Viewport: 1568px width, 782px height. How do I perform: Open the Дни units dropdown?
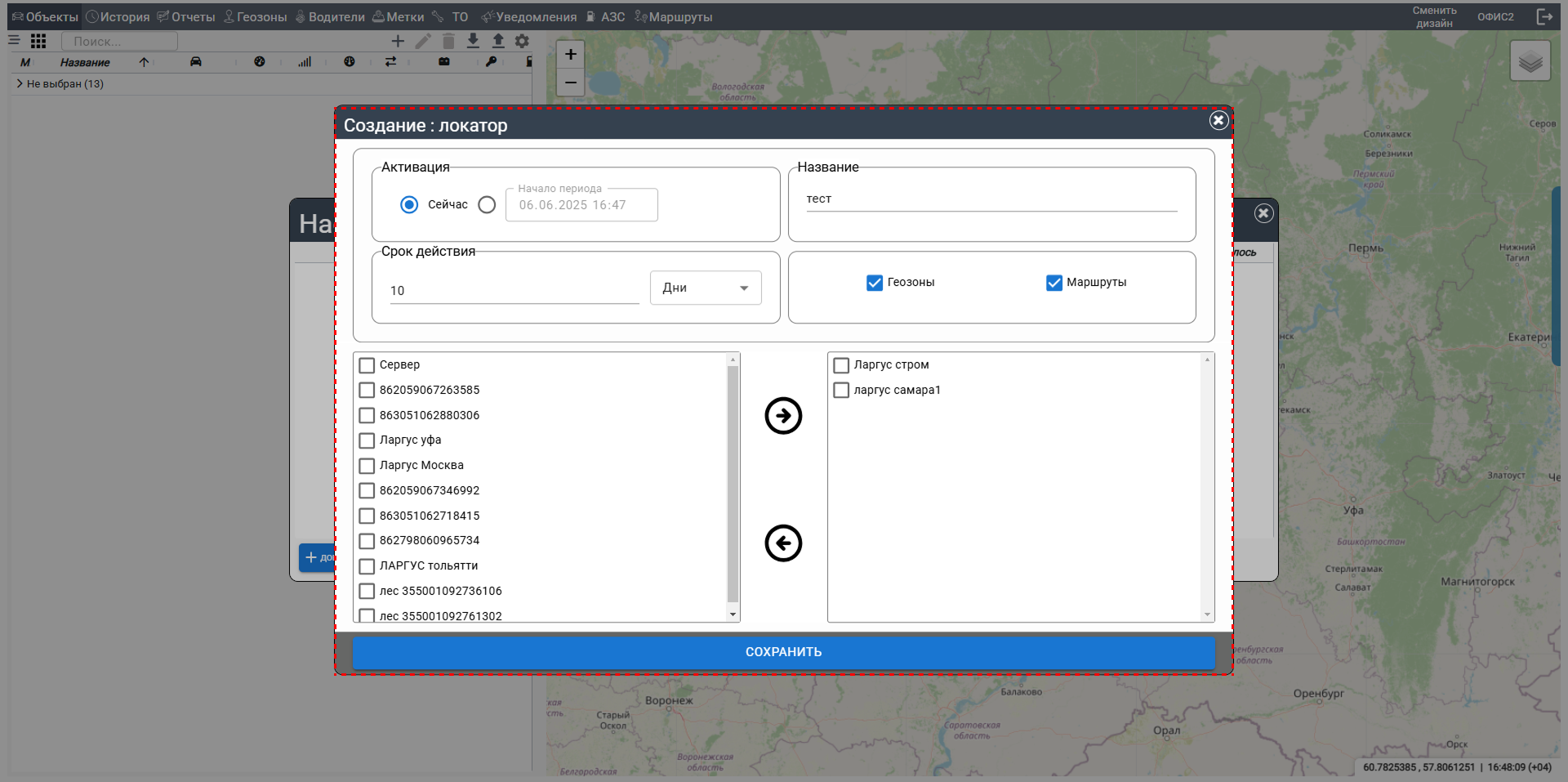pyautogui.click(x=706, y=288)
